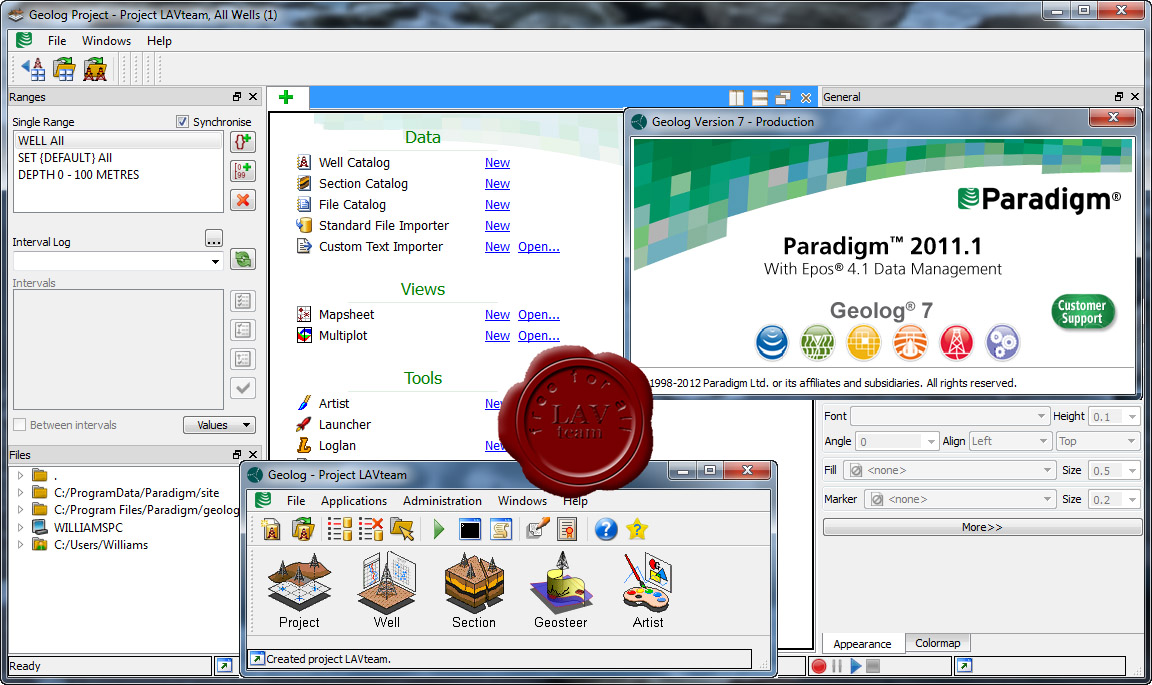The height and width of the screenshot is (685, 1152).
Task: Click the Interval Log ellipsis button
Action: pyautogui.click(x=214, y=239)
